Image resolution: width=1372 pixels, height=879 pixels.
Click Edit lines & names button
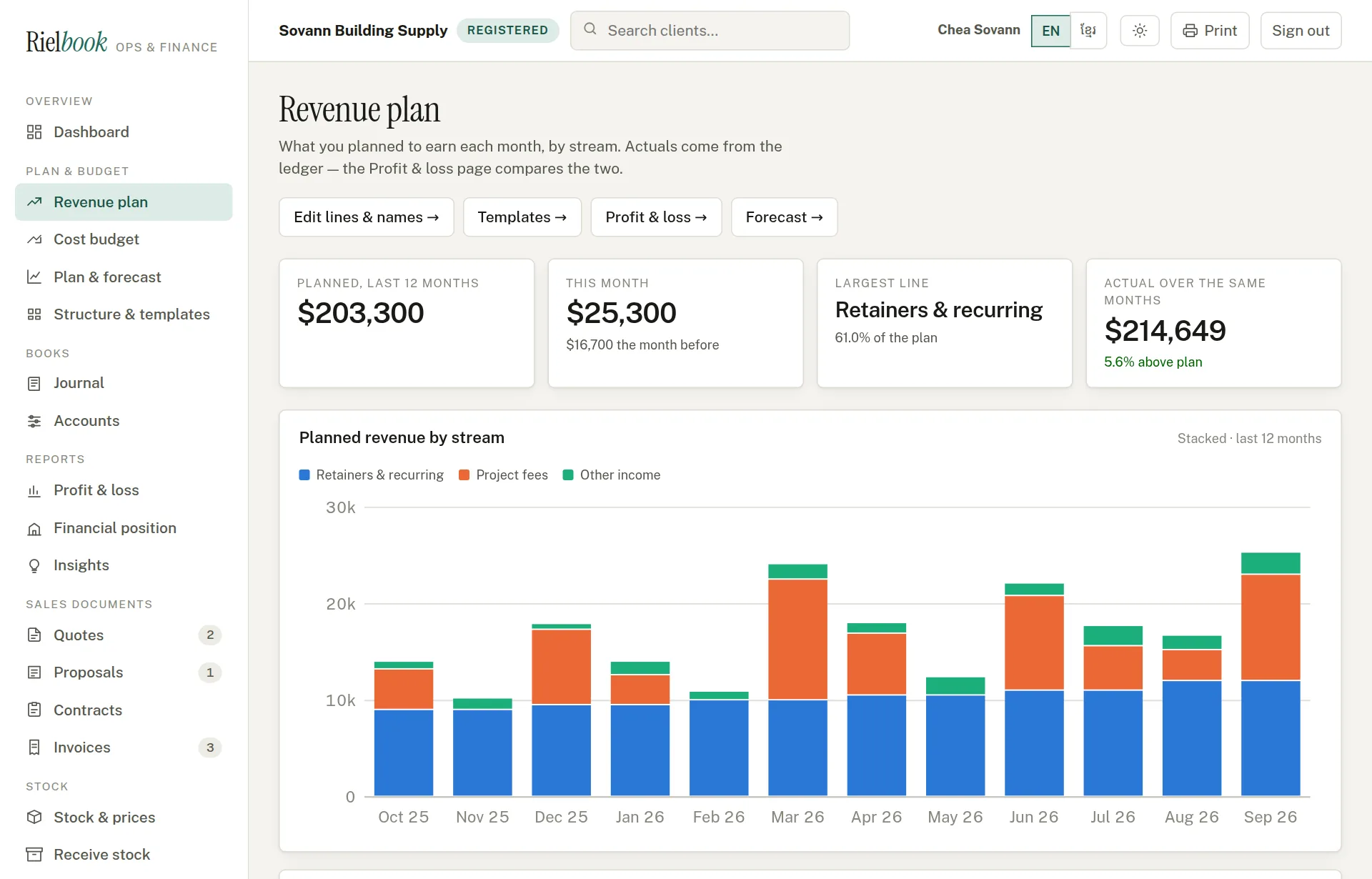pos(367,217)
